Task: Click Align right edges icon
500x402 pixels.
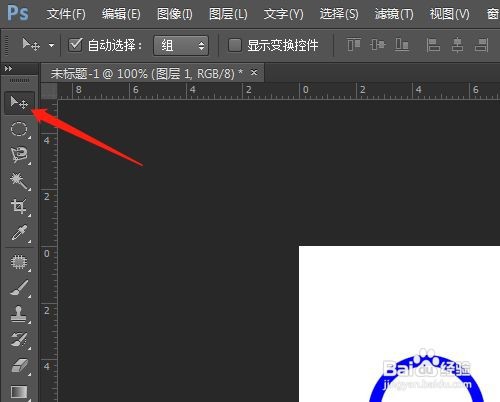Action: point(482,45)
